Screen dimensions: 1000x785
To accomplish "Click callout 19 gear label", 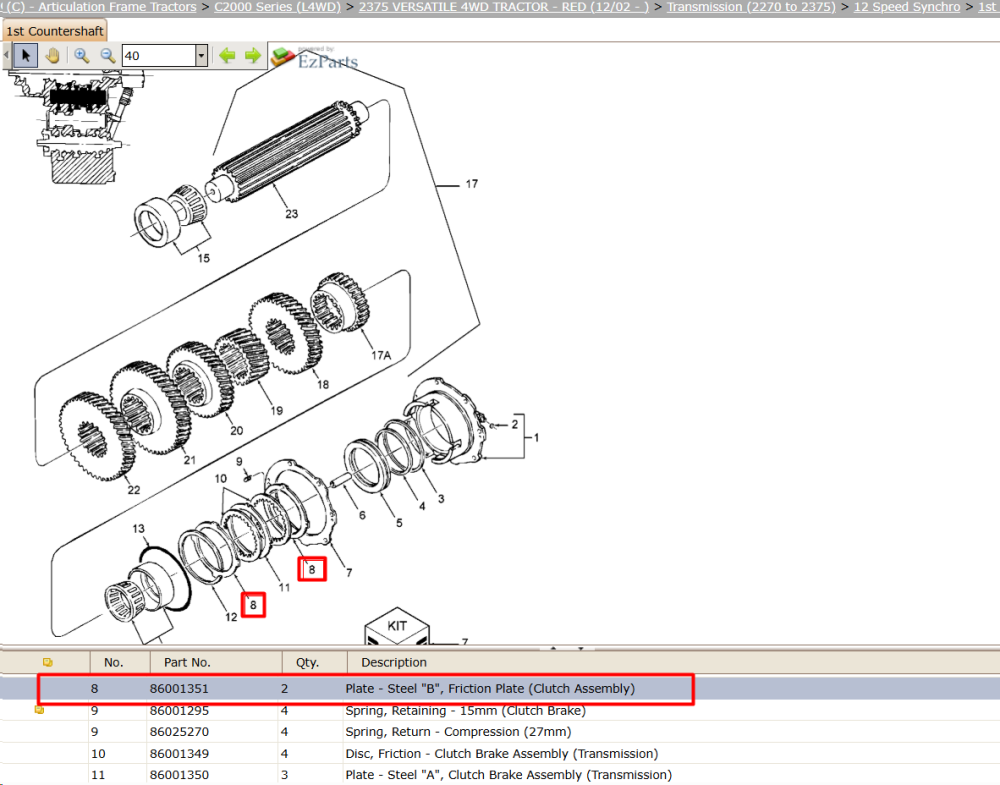I will coord(276,411).
